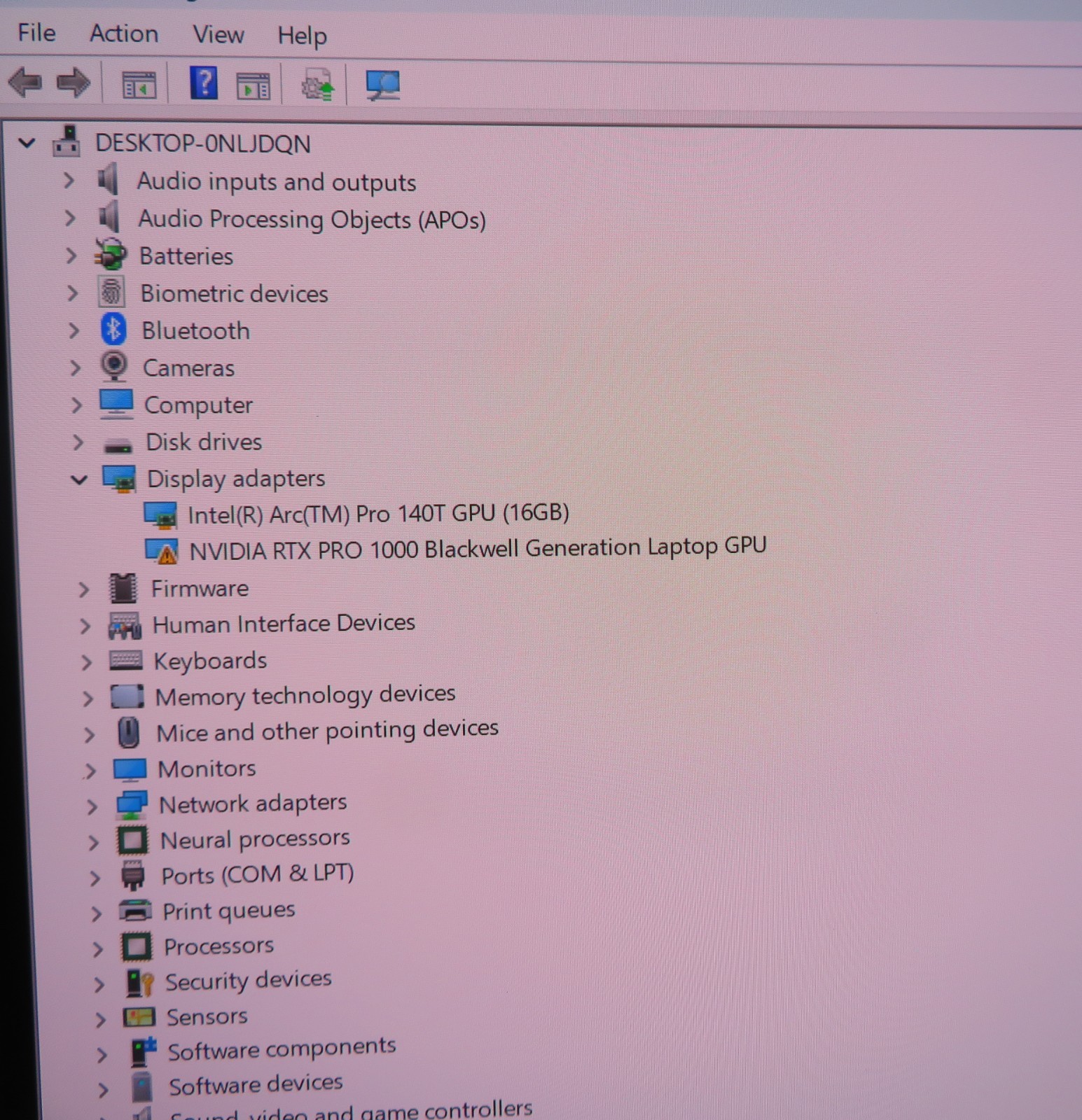Click the fingerprint Biometric devices icon
This screenshot has width=1082, height=1120.
[x=111, y=292]
